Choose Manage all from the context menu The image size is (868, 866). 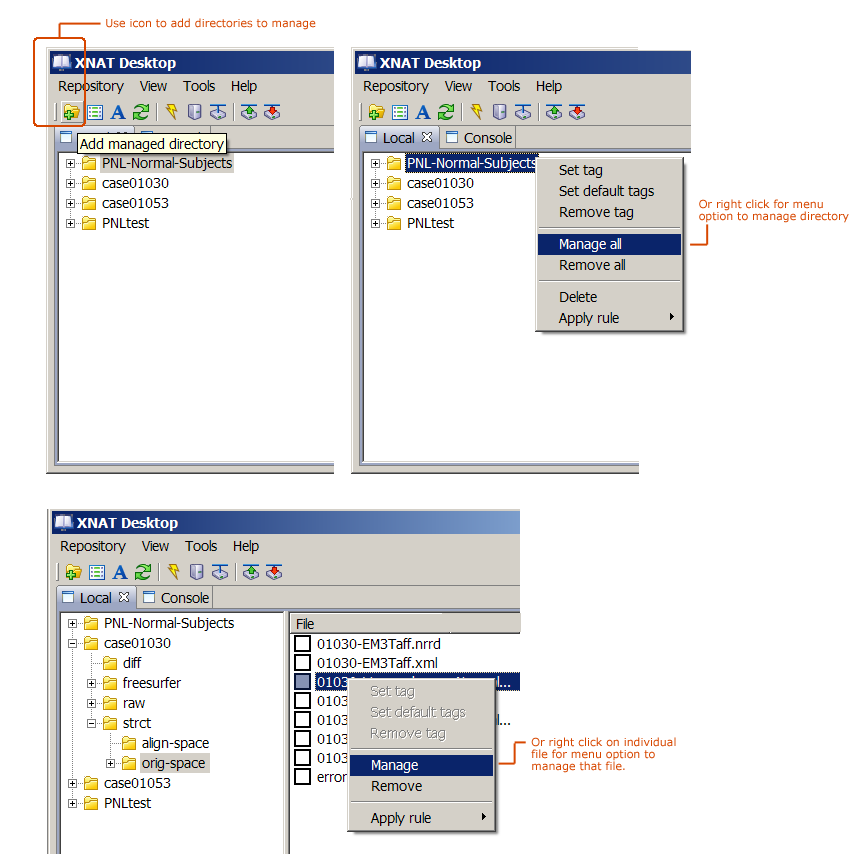[590, 244]
